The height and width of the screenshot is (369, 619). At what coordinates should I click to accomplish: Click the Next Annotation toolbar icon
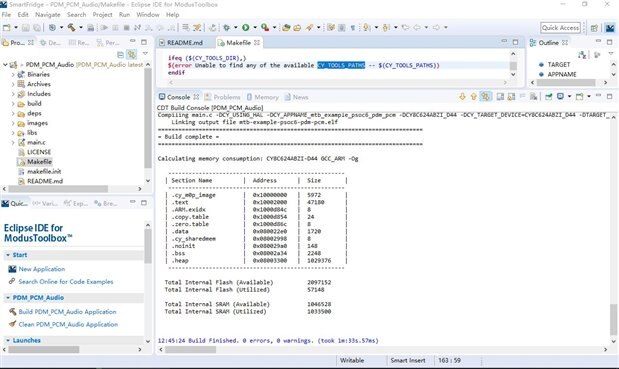tap(367, 28)
